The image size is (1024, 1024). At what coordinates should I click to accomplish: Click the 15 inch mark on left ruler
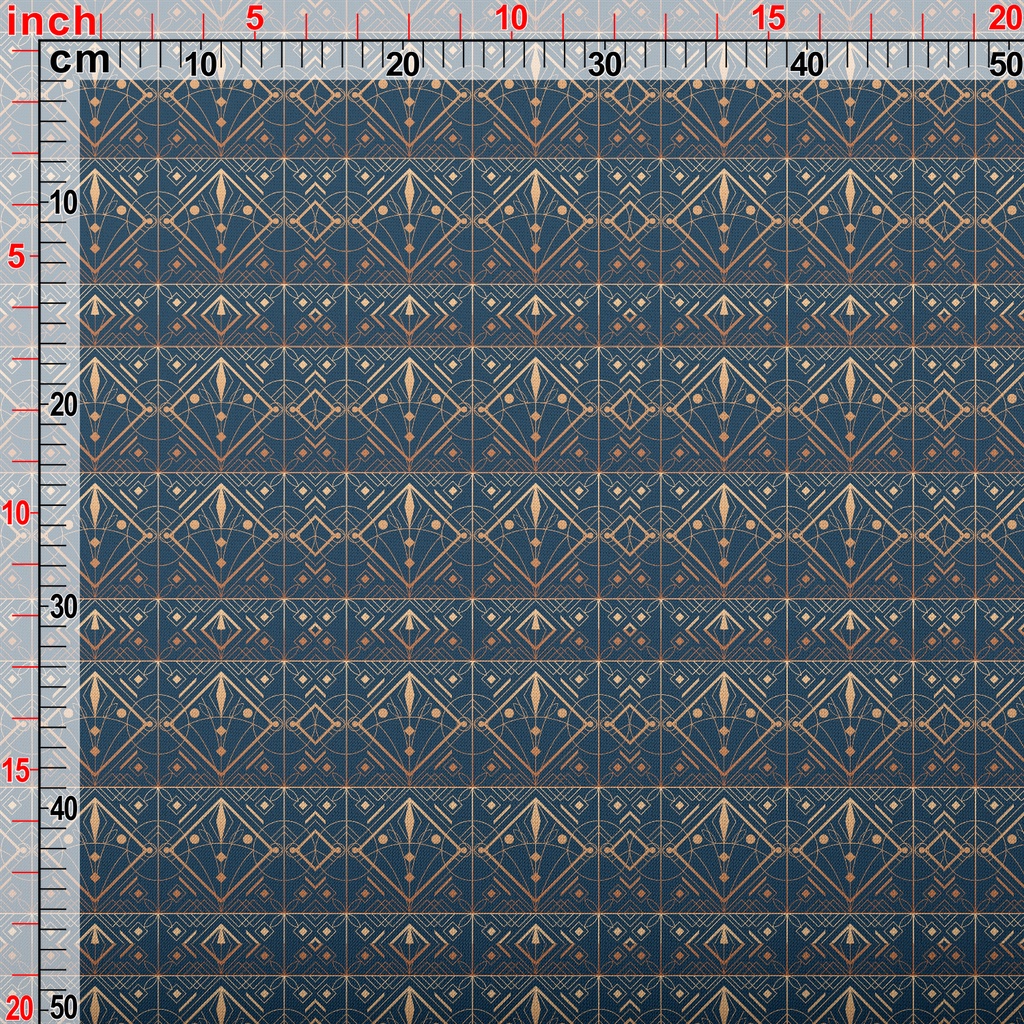click(x=16, y=771)
